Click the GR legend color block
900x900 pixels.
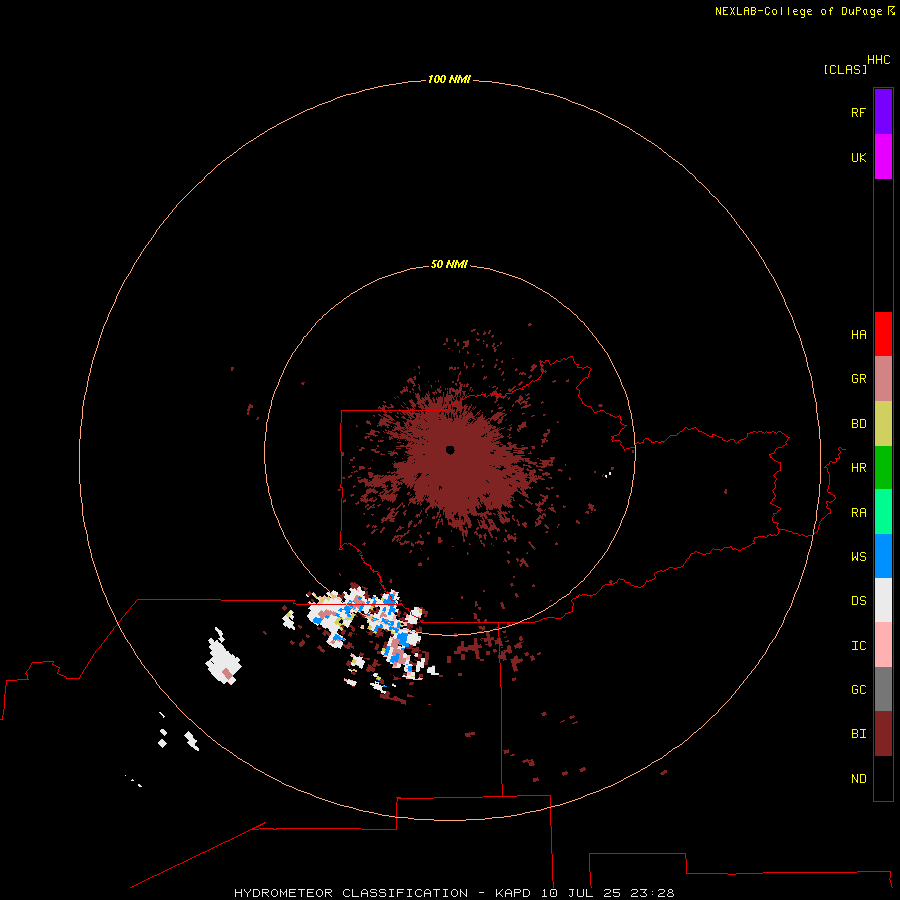coord(883,379)
